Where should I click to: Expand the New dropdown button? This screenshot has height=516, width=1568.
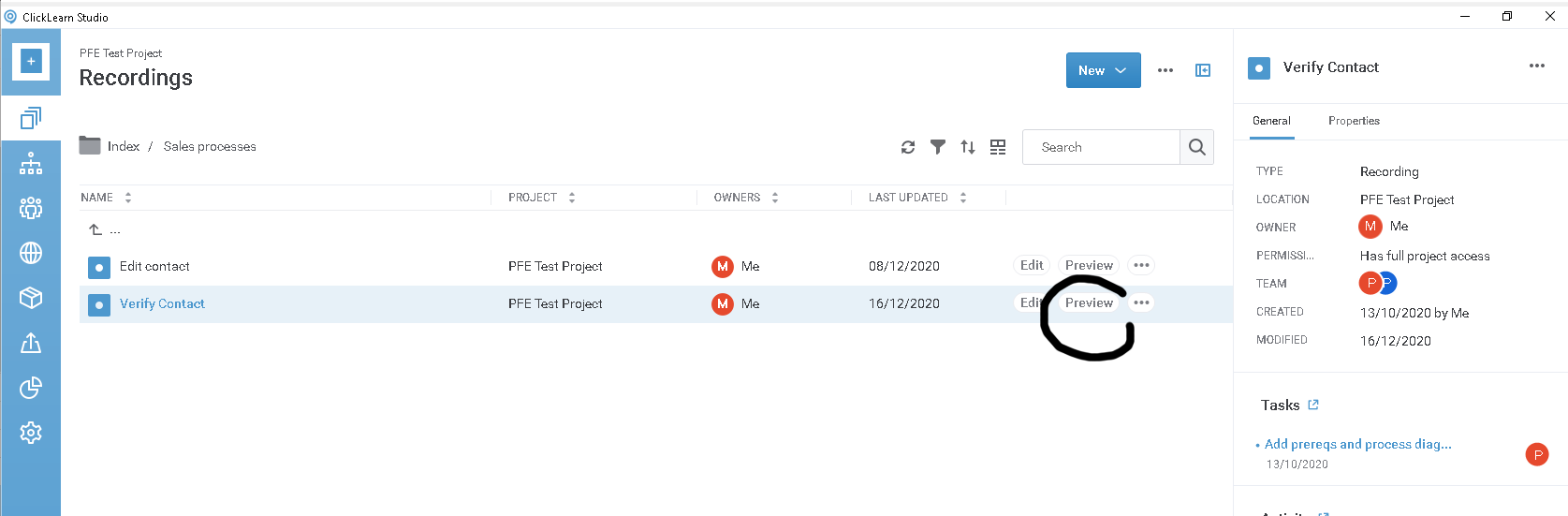point(1104,70)
